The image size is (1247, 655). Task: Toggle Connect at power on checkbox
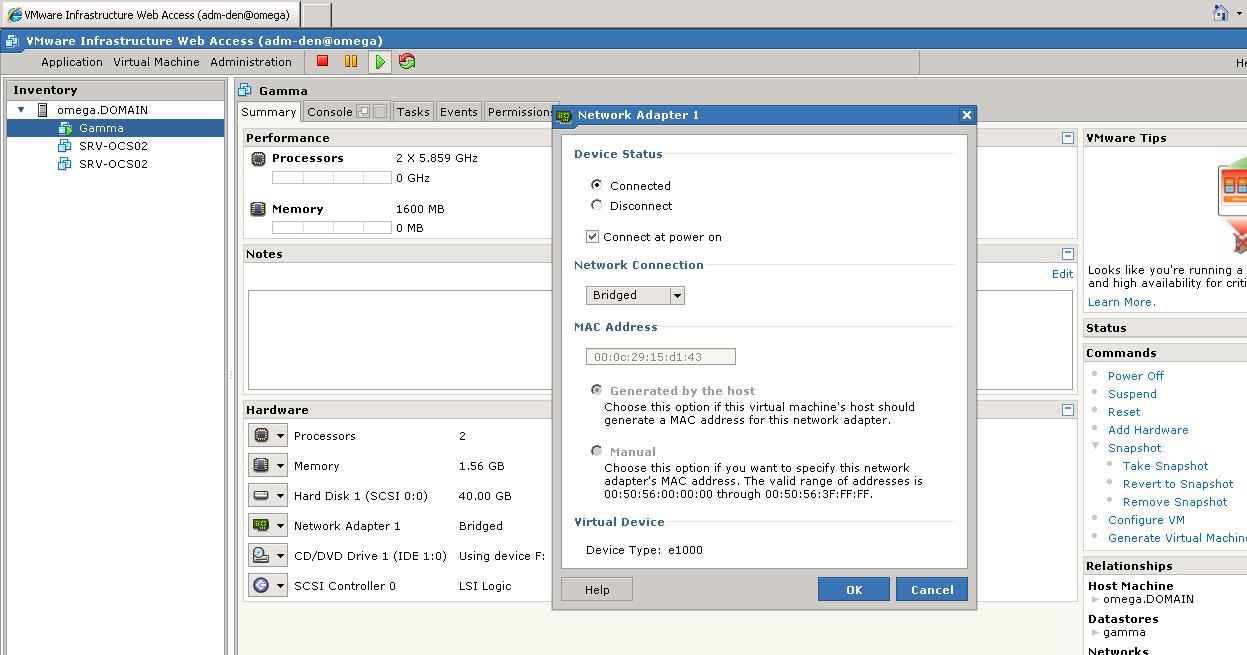click(x=593, y=237)
